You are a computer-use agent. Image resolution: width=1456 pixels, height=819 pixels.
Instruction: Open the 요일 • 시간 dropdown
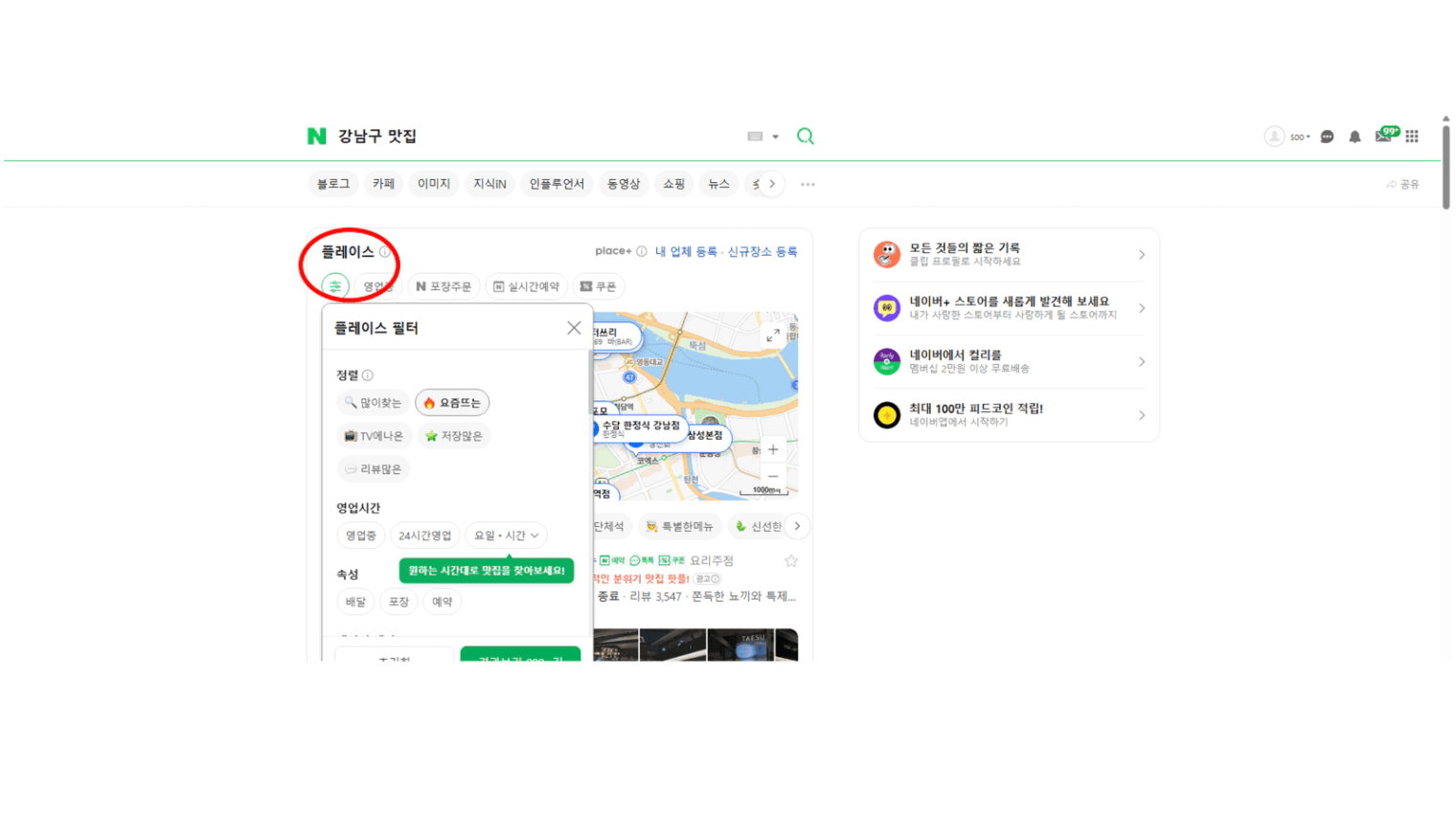click(507, 535)
